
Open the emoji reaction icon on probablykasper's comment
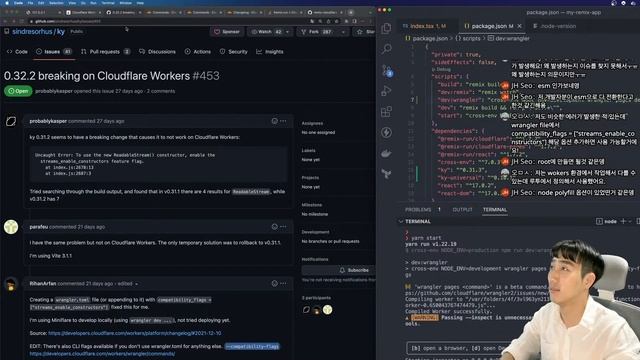pyautogui.click(x=274, y=121)
